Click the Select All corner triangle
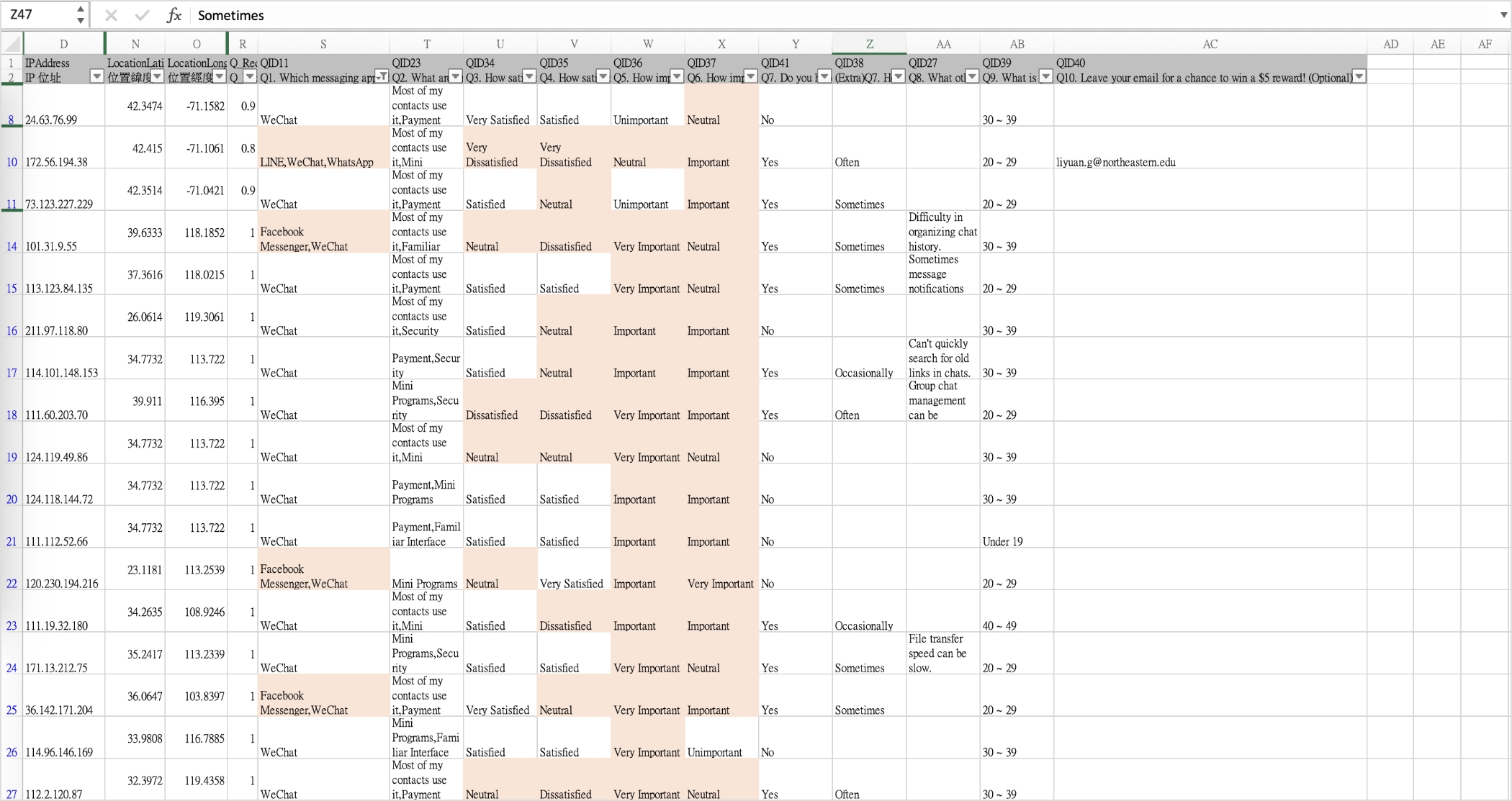Viewport: 1512px width, 801px height. tap(12, 44)
